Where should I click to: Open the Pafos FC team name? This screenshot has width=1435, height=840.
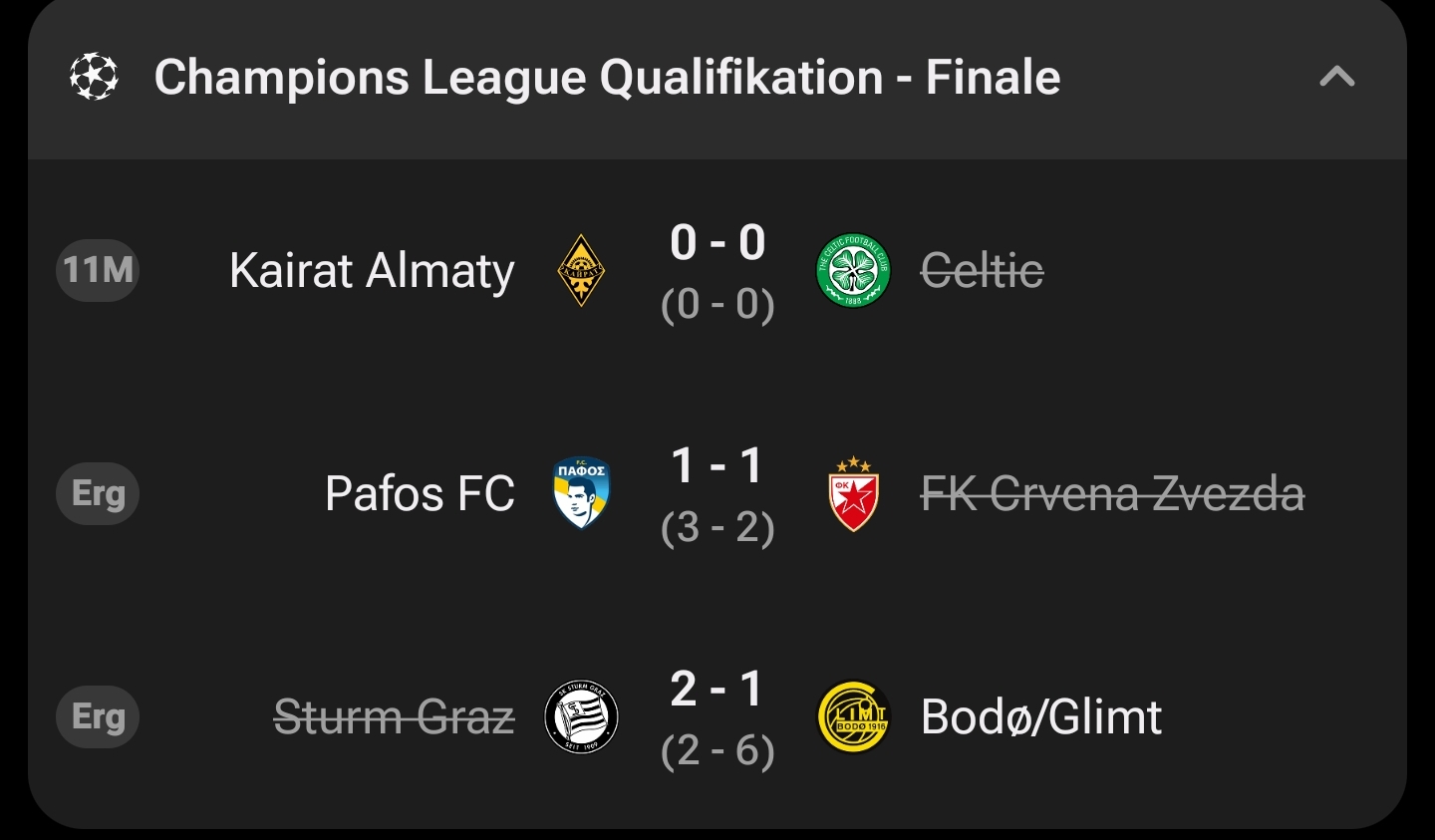point(420,493)
